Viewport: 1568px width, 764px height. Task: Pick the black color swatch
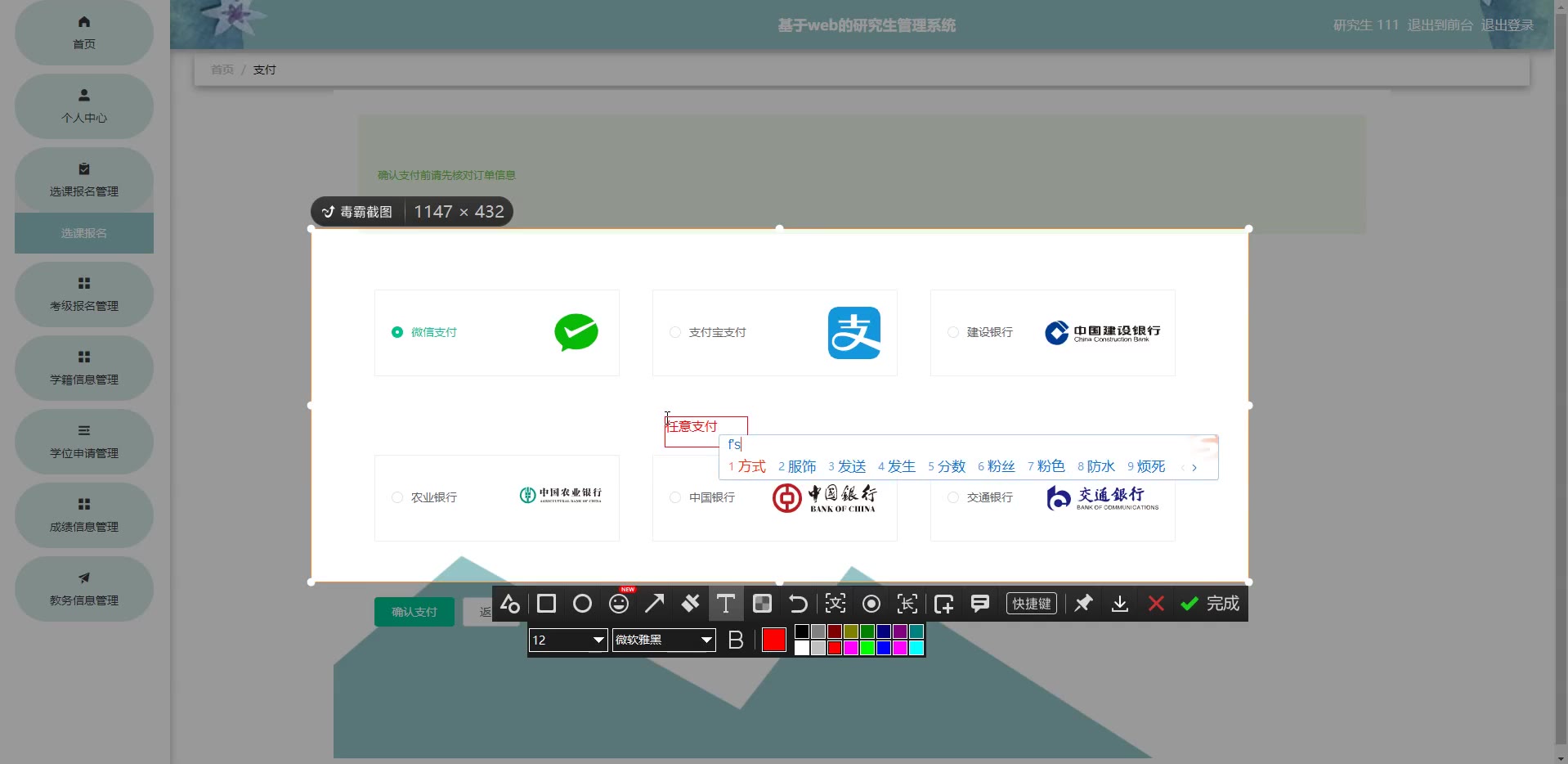tap(802, 631)
